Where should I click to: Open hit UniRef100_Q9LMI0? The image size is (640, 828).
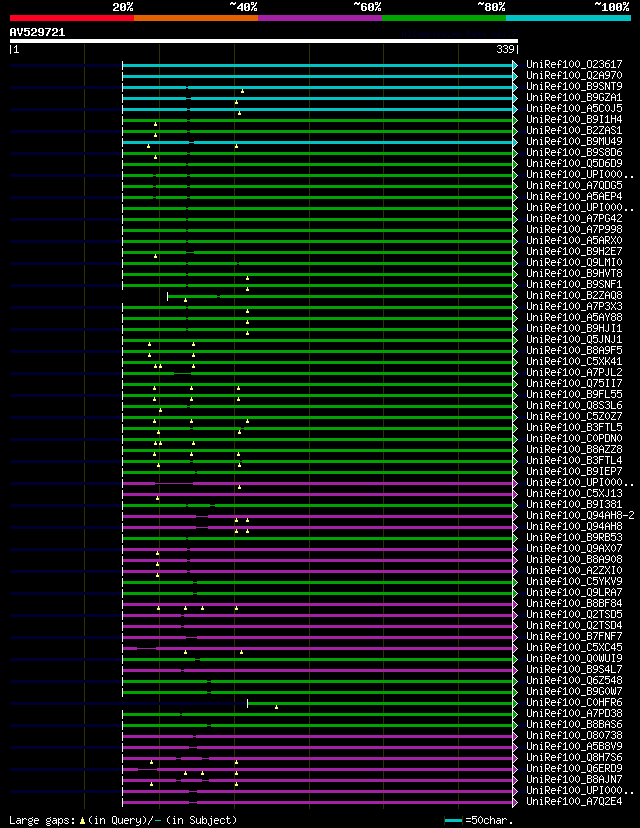click(575, 262)
